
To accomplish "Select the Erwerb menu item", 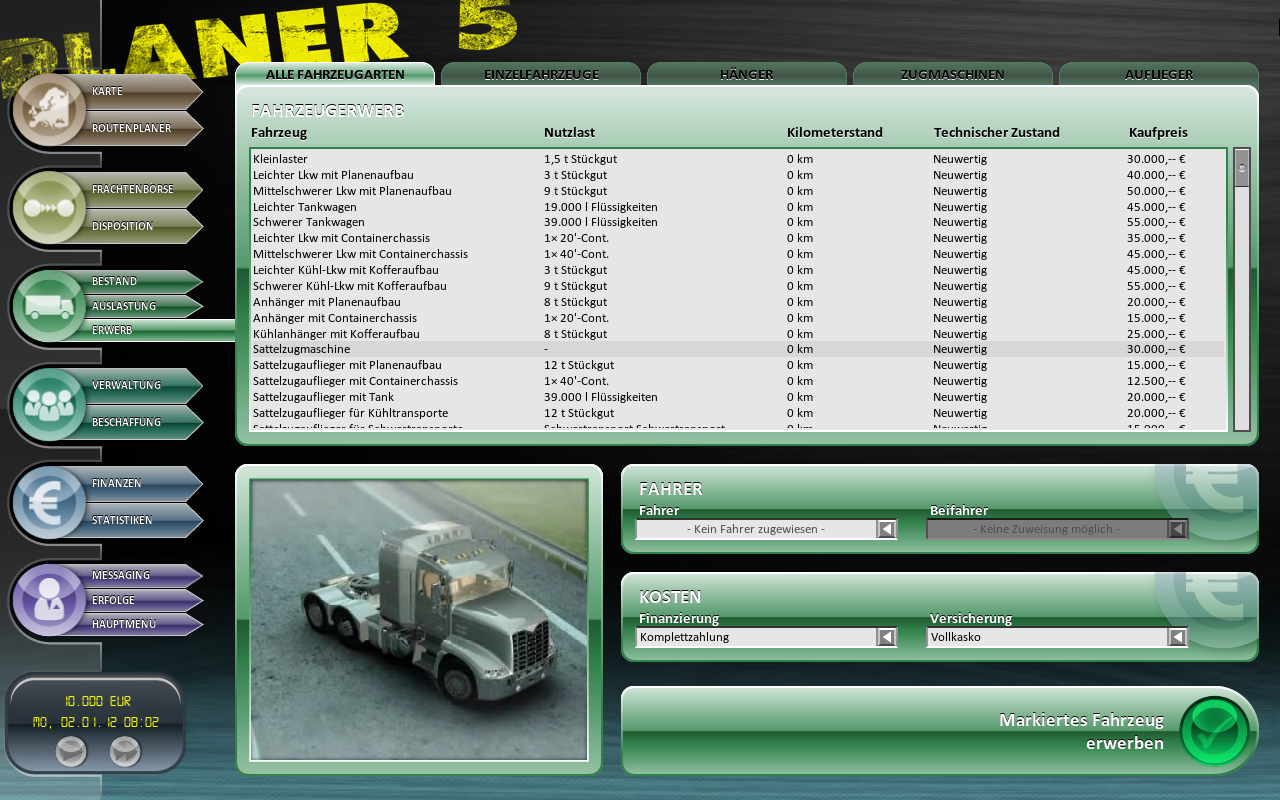I will pyautogui.click(x=160, y=330).
